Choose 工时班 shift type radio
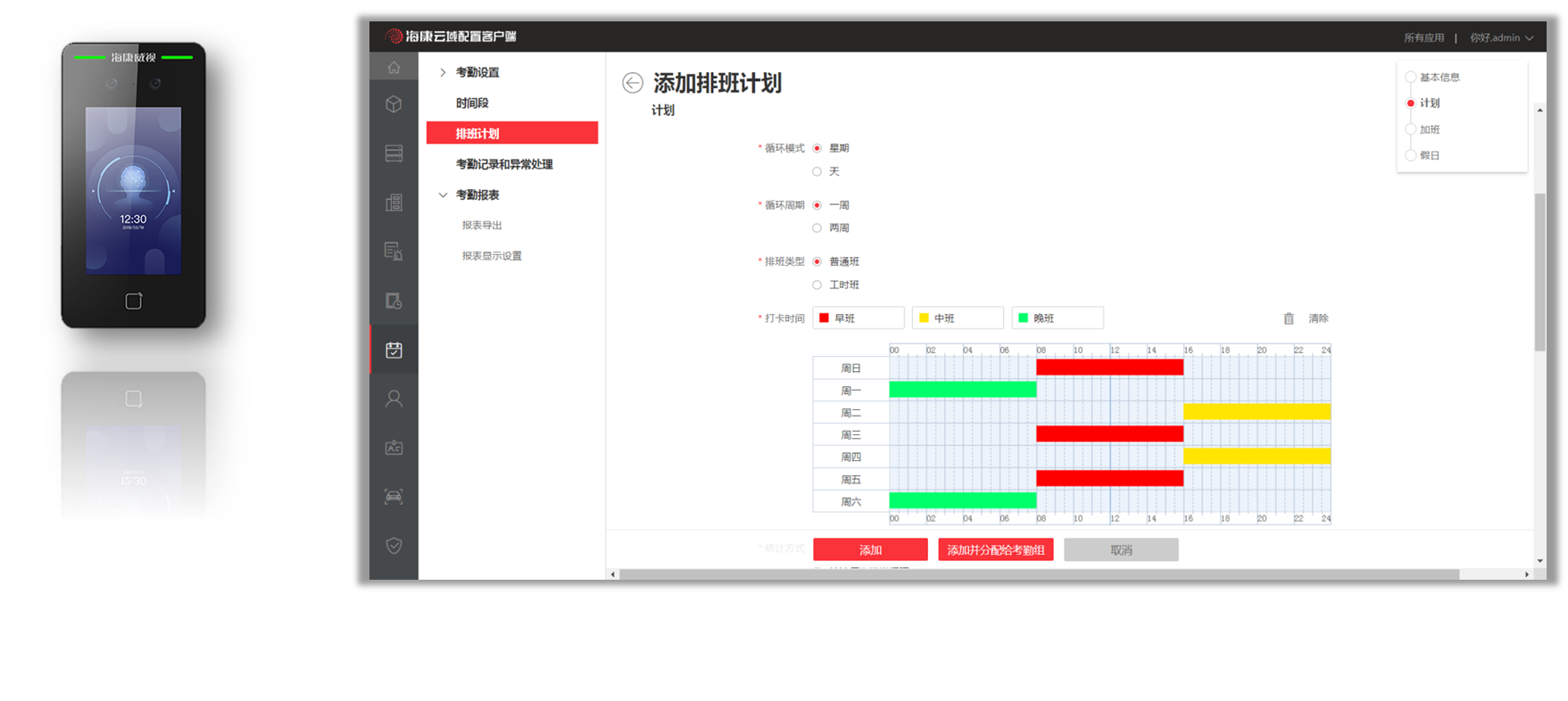This screenshot has height=701, width=1568. click(x=817, y=285)
